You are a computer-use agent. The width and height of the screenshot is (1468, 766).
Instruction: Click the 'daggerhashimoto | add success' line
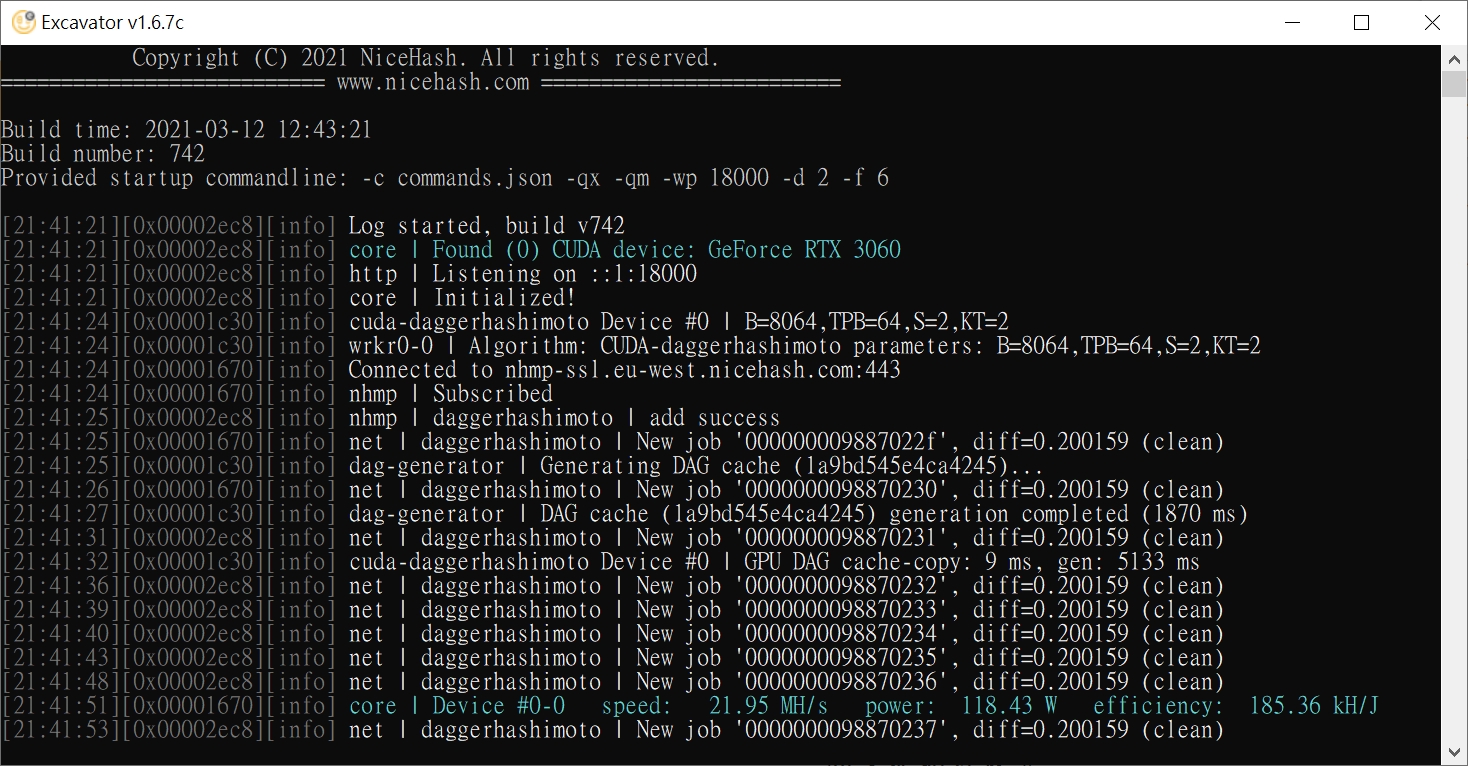click(391, 418)
